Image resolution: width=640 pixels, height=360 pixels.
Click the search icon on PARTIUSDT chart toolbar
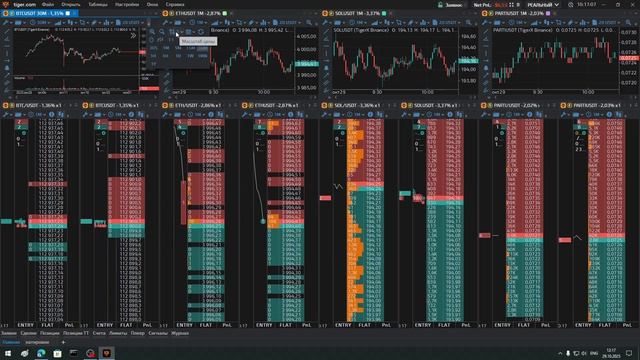(628, 22)
